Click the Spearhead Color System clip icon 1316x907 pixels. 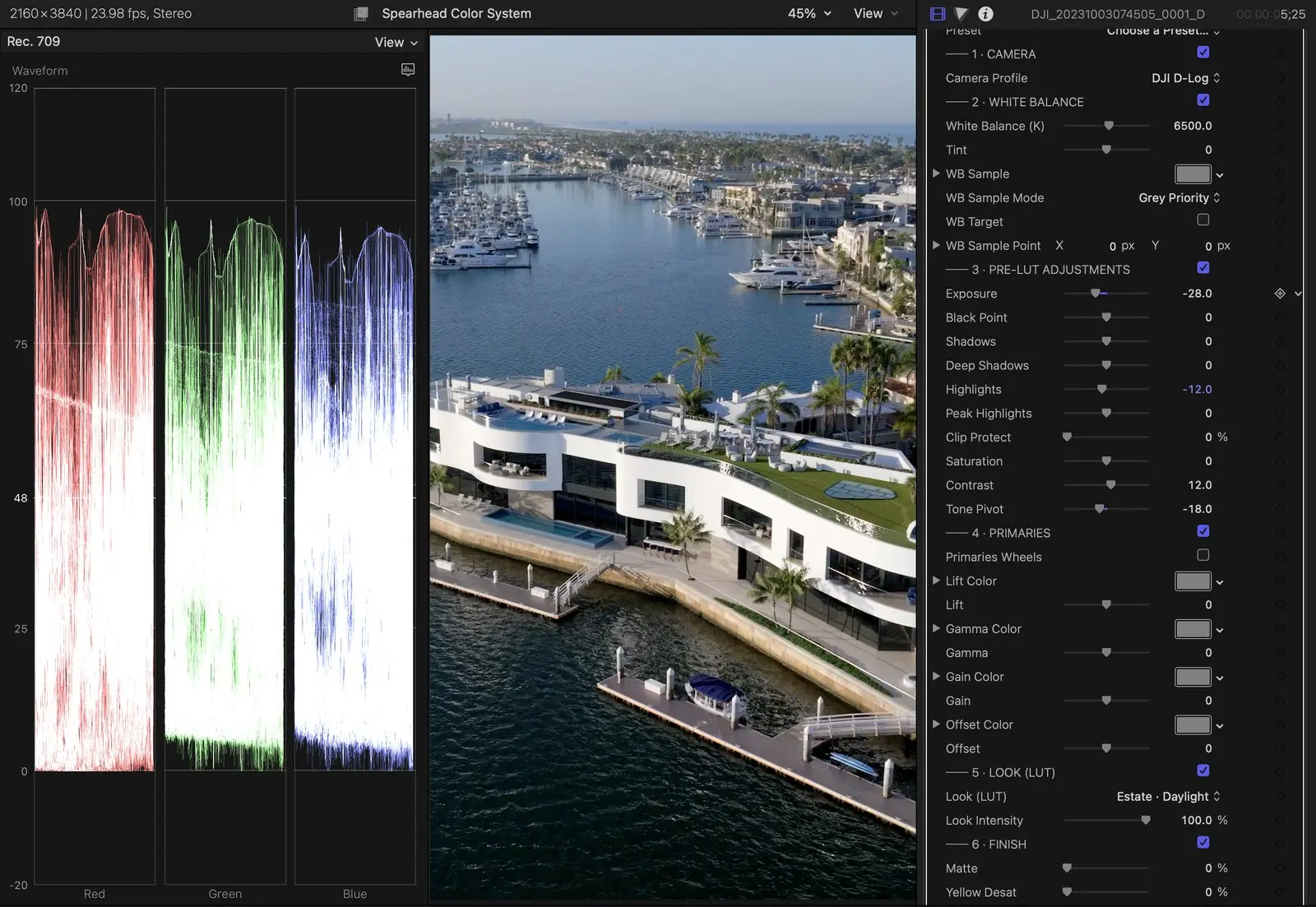coord(361,14)
